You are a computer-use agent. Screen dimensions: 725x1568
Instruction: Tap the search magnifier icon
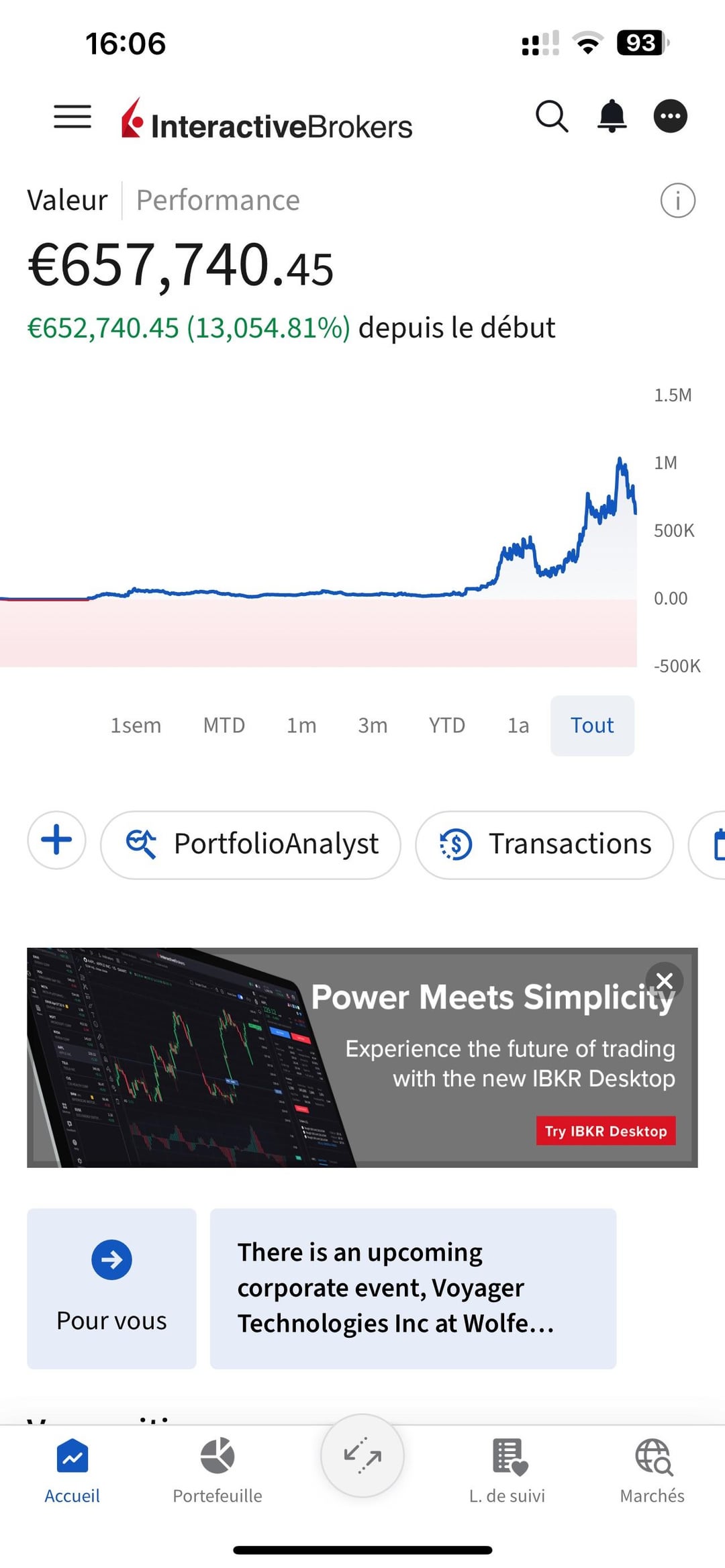pos(552,117)
